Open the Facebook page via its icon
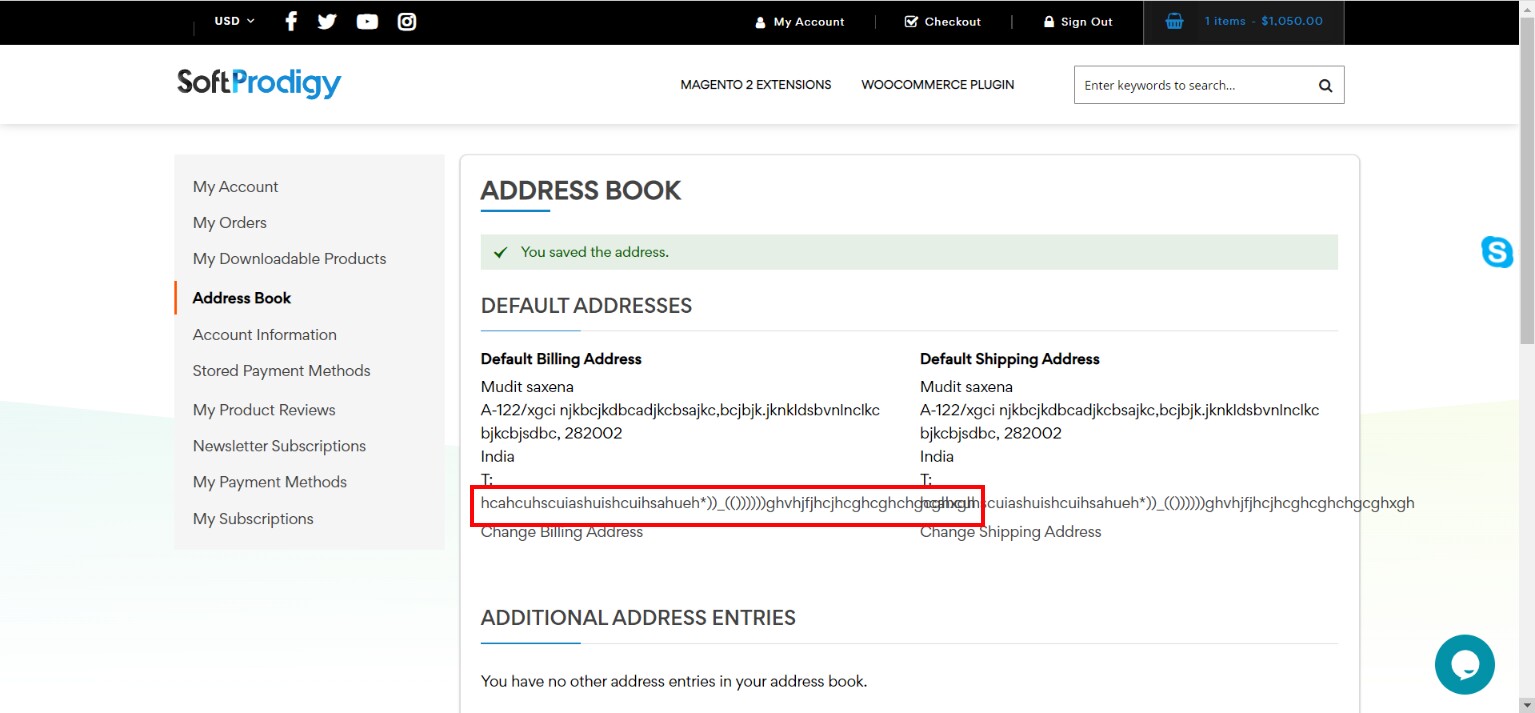Viewport: 1535px width, 713px height. point(290,21)
